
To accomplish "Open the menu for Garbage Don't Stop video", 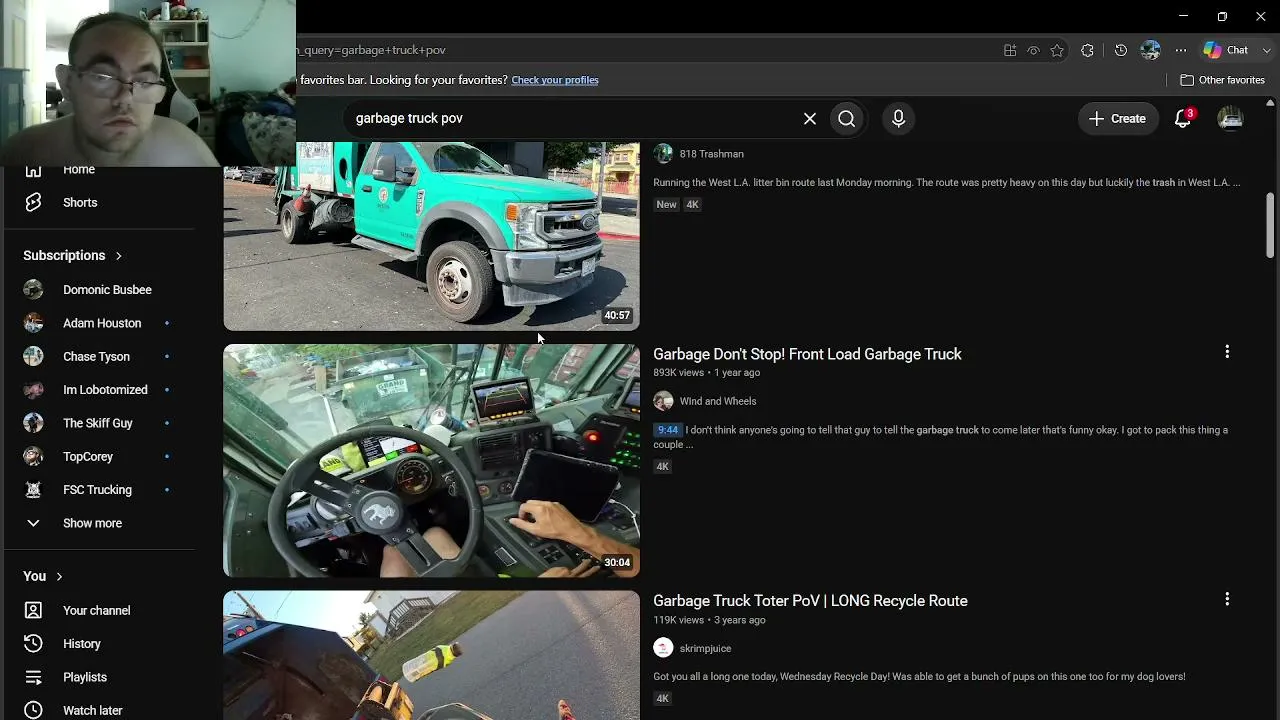I will point(1227,352).
